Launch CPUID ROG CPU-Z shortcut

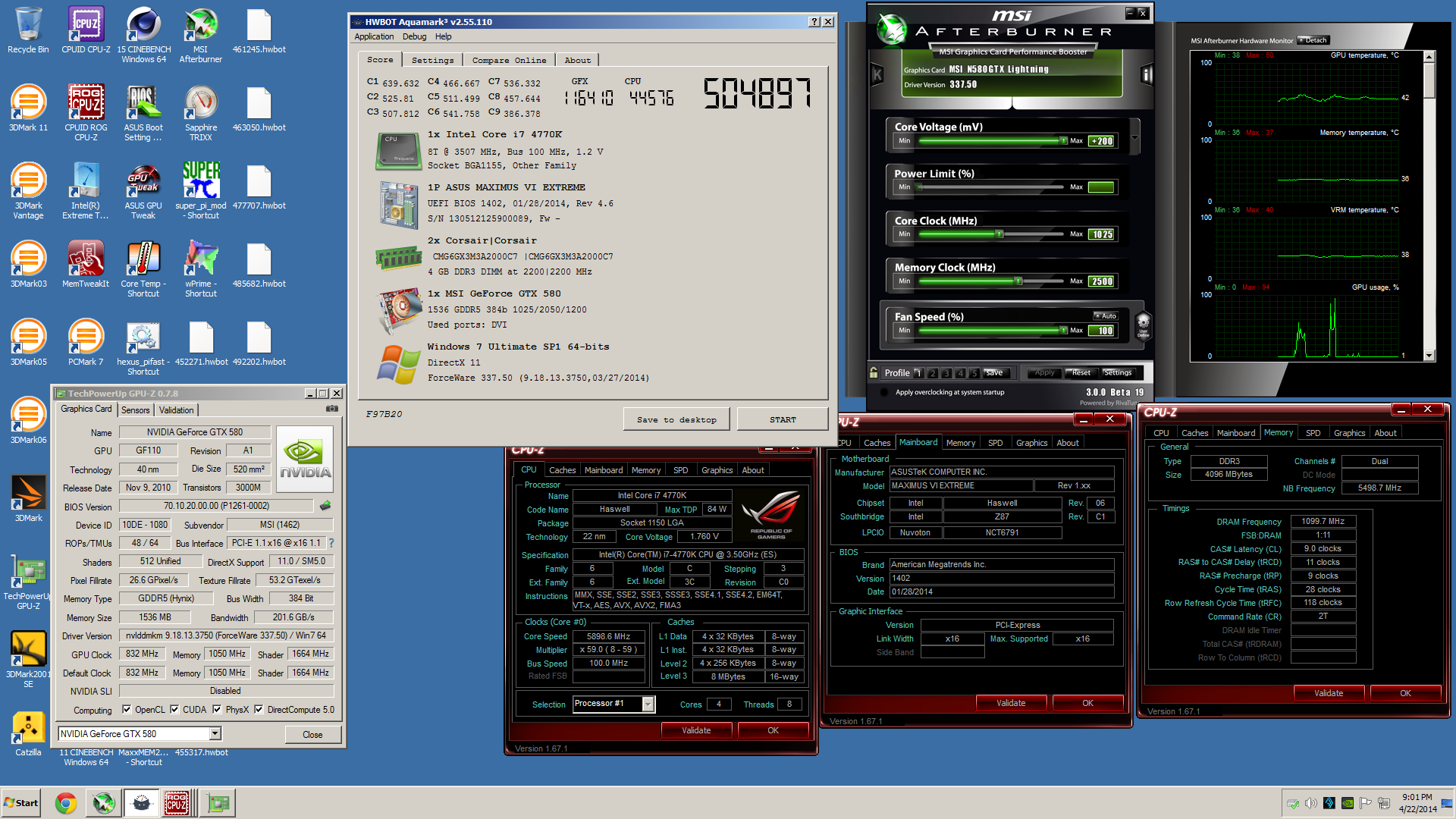pyautogui.click(x=86, y=113)
